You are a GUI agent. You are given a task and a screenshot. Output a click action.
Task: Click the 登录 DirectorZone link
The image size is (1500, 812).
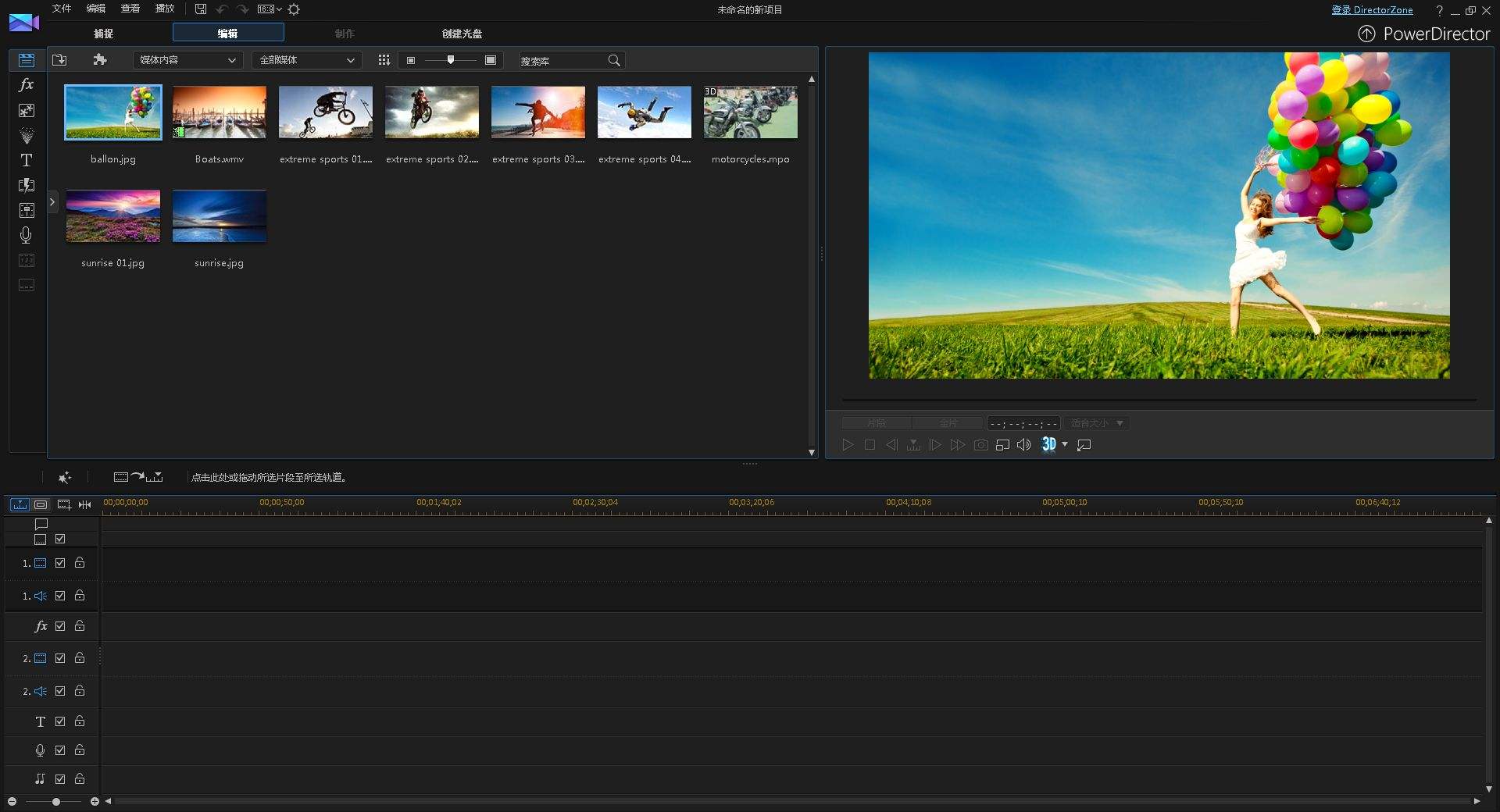(x=1372, y=10)
